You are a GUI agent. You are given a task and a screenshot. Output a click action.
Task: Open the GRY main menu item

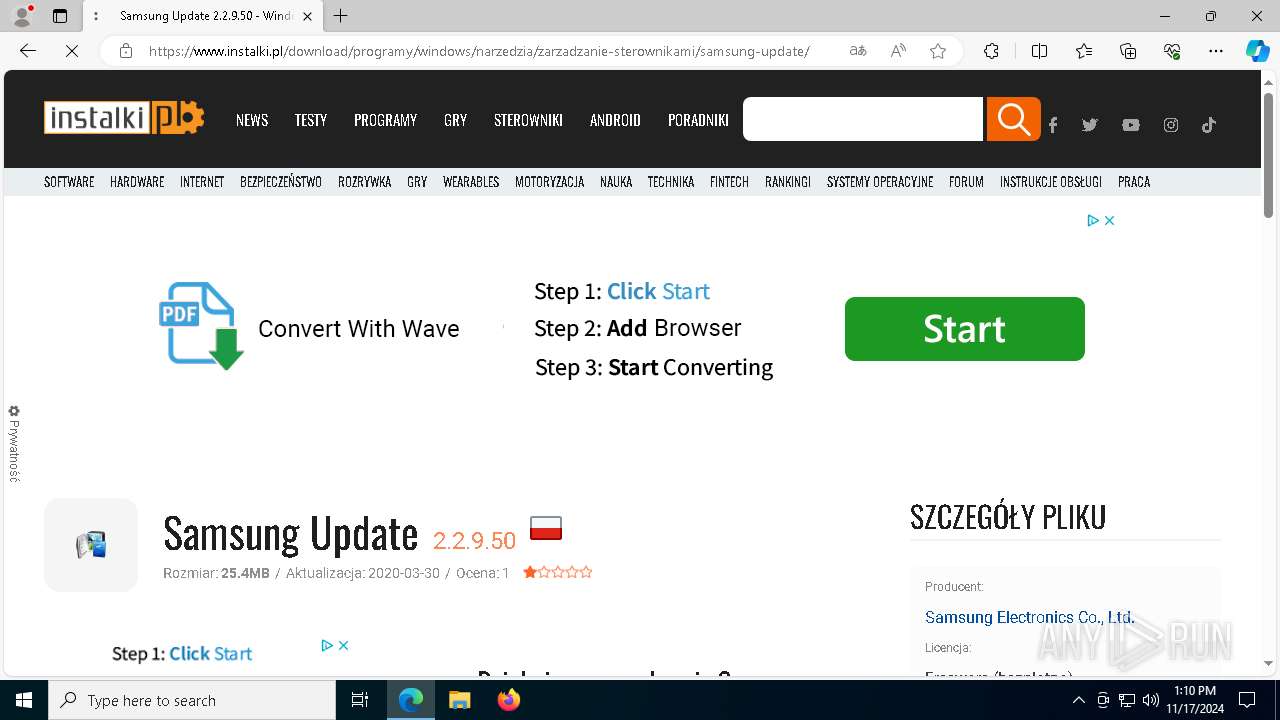(455, 120)
